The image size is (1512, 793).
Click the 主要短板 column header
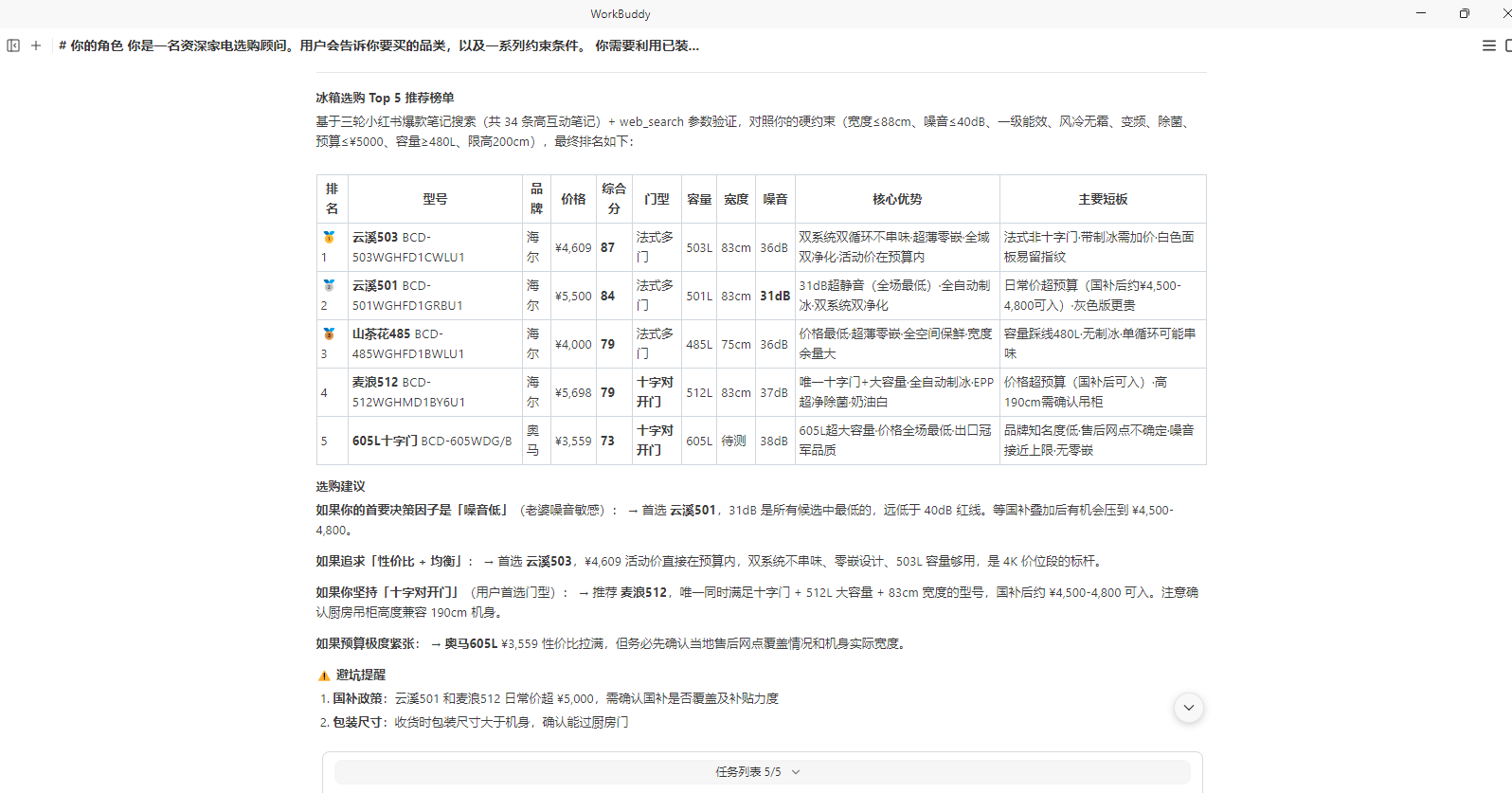point(1103,199)
